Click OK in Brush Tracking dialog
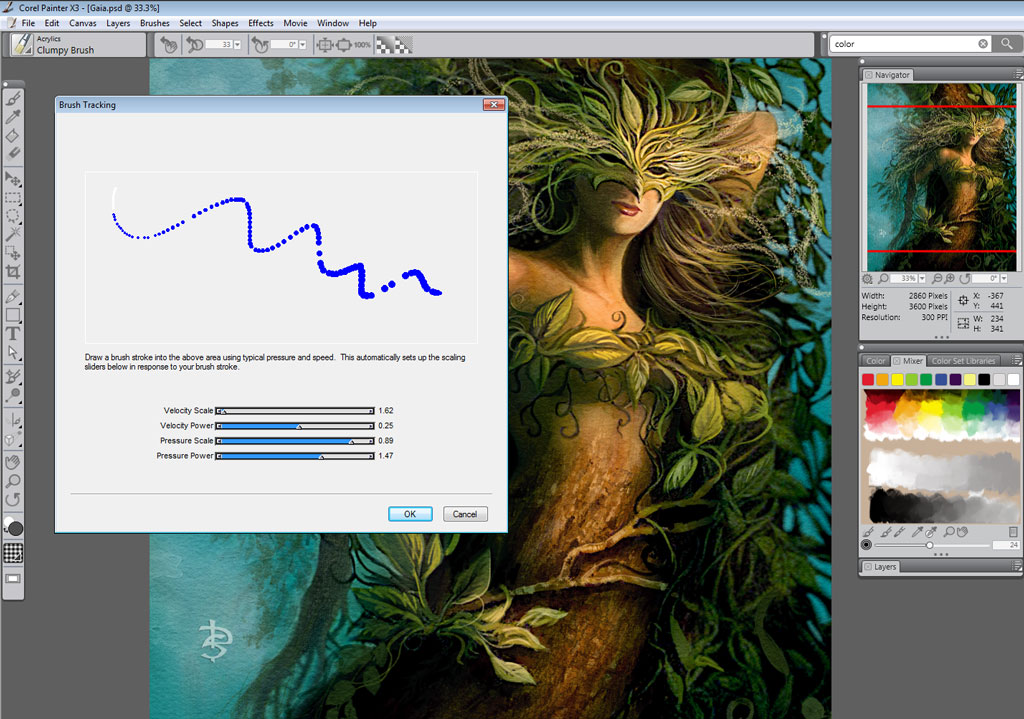This screenshot has height=719, width=1024. (410, 514)
